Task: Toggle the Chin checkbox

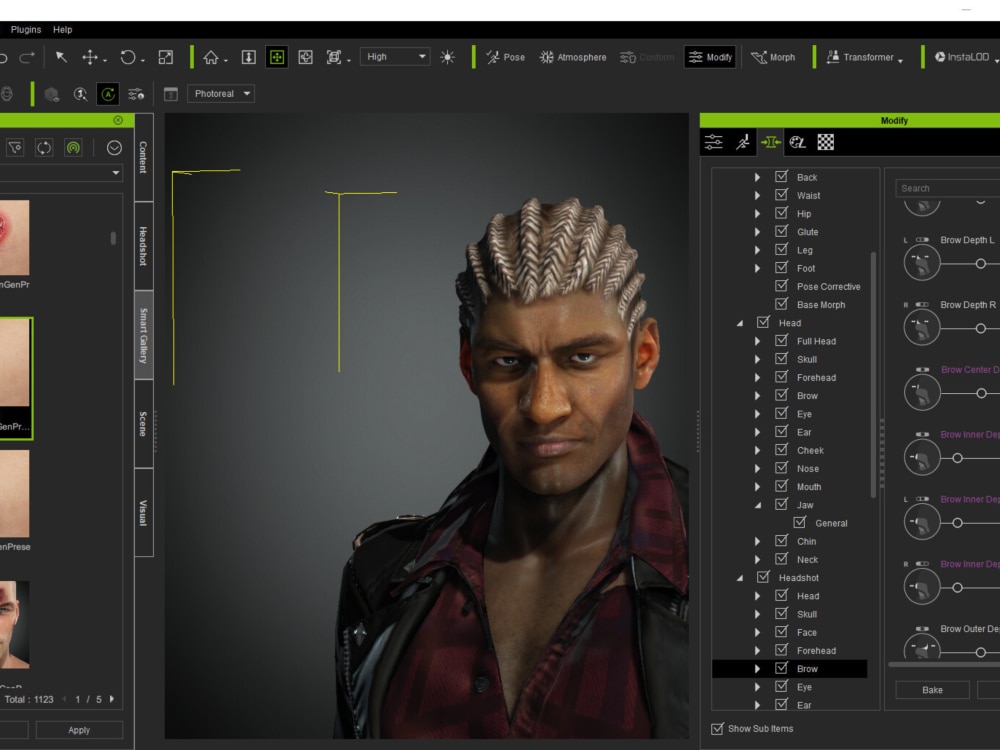Action: point(781,540)
